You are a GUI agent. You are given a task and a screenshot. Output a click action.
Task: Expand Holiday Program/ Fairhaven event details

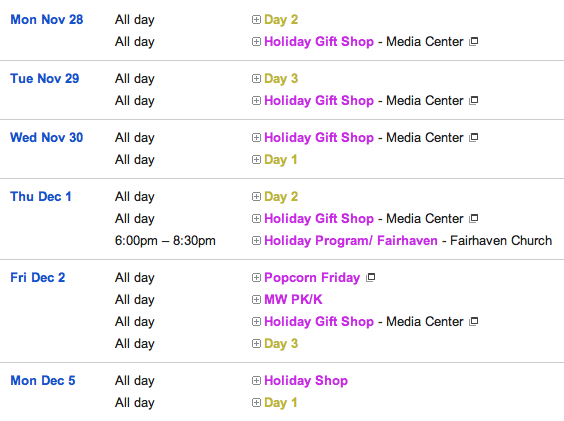pos(256,240)
